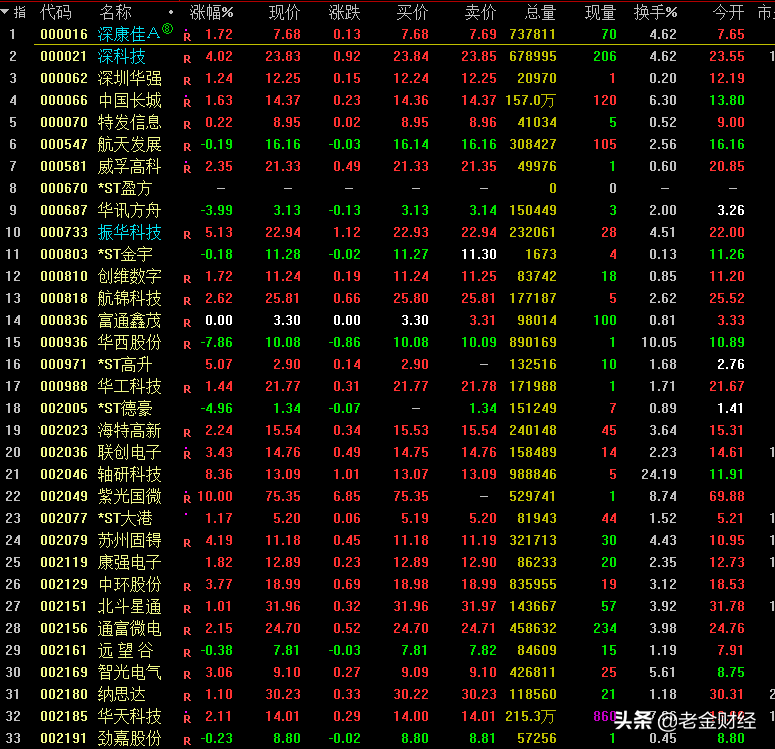The width and height of the screenshot is (775, 749).
Task: Click the 今开 column header
Action: click(729, 12)
